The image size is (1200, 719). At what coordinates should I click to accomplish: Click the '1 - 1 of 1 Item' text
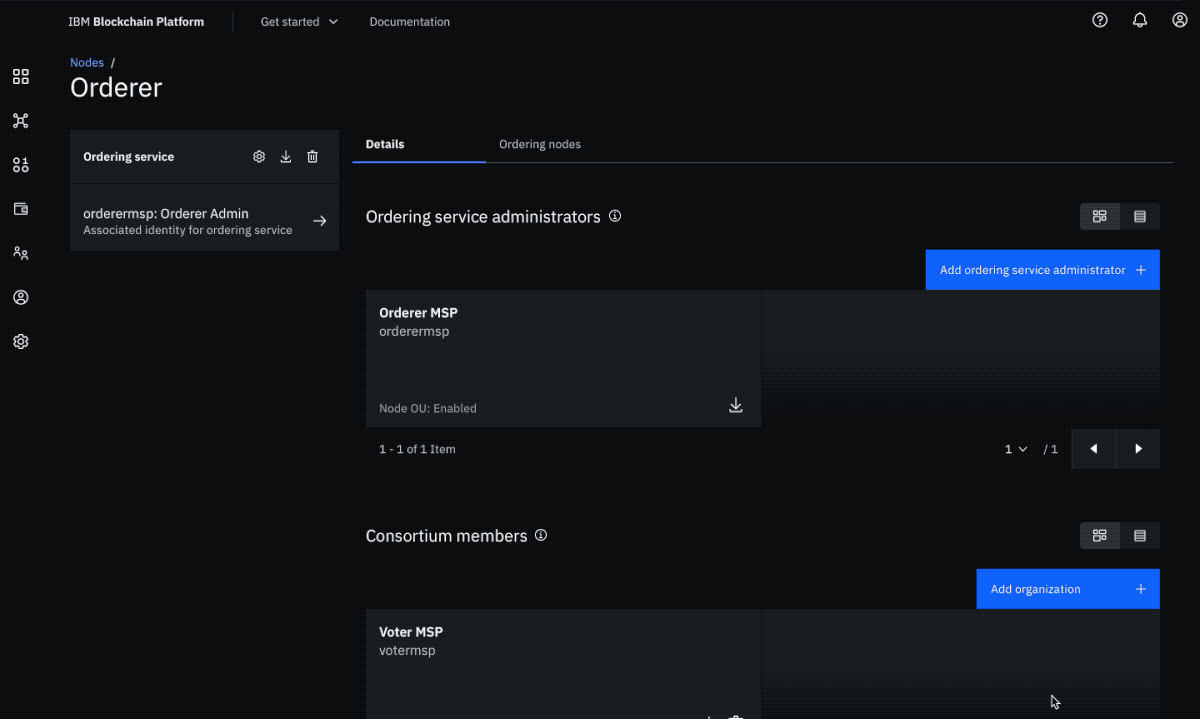tap(417, 449)
